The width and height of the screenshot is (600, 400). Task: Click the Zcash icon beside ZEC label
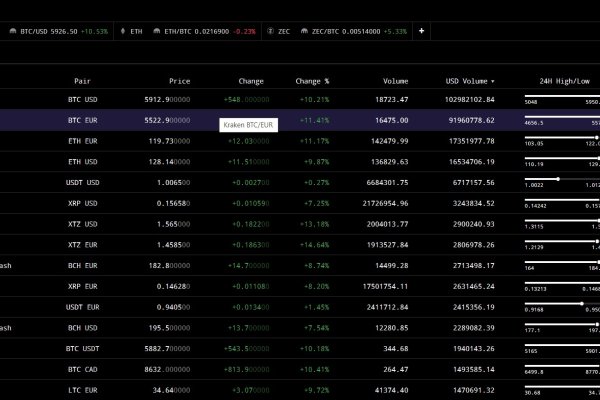click(x=270, y=31)
